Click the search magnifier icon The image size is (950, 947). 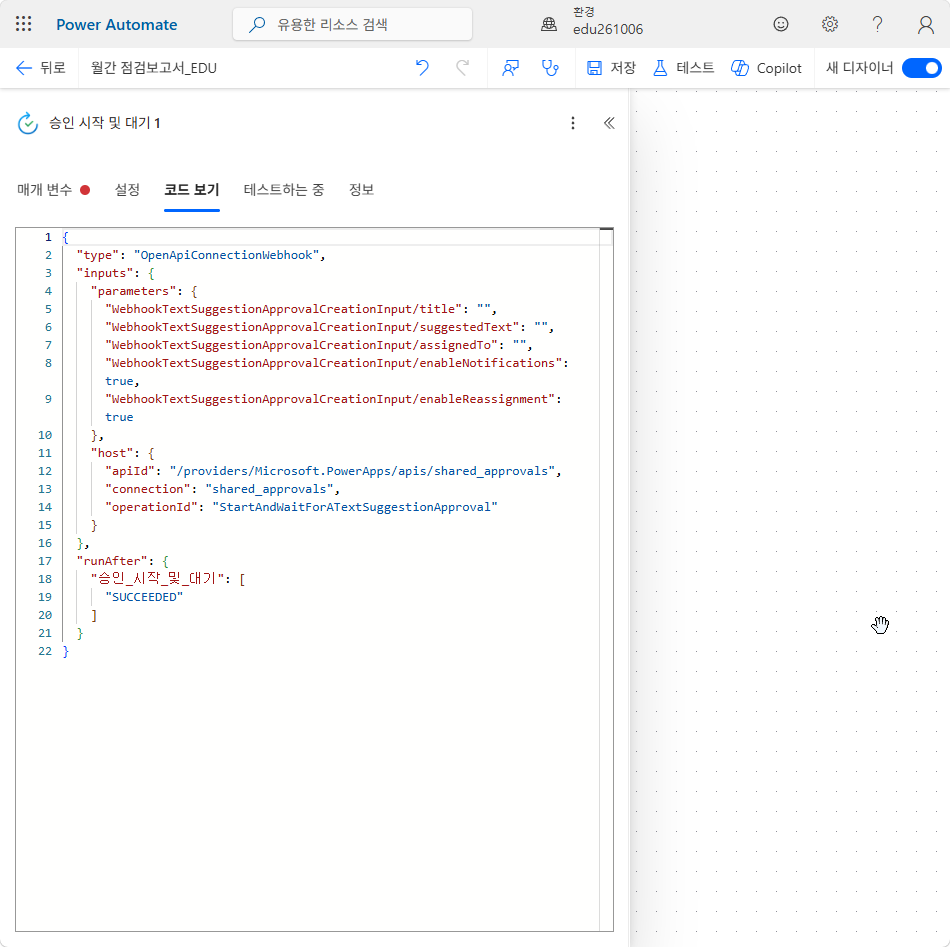257,24
